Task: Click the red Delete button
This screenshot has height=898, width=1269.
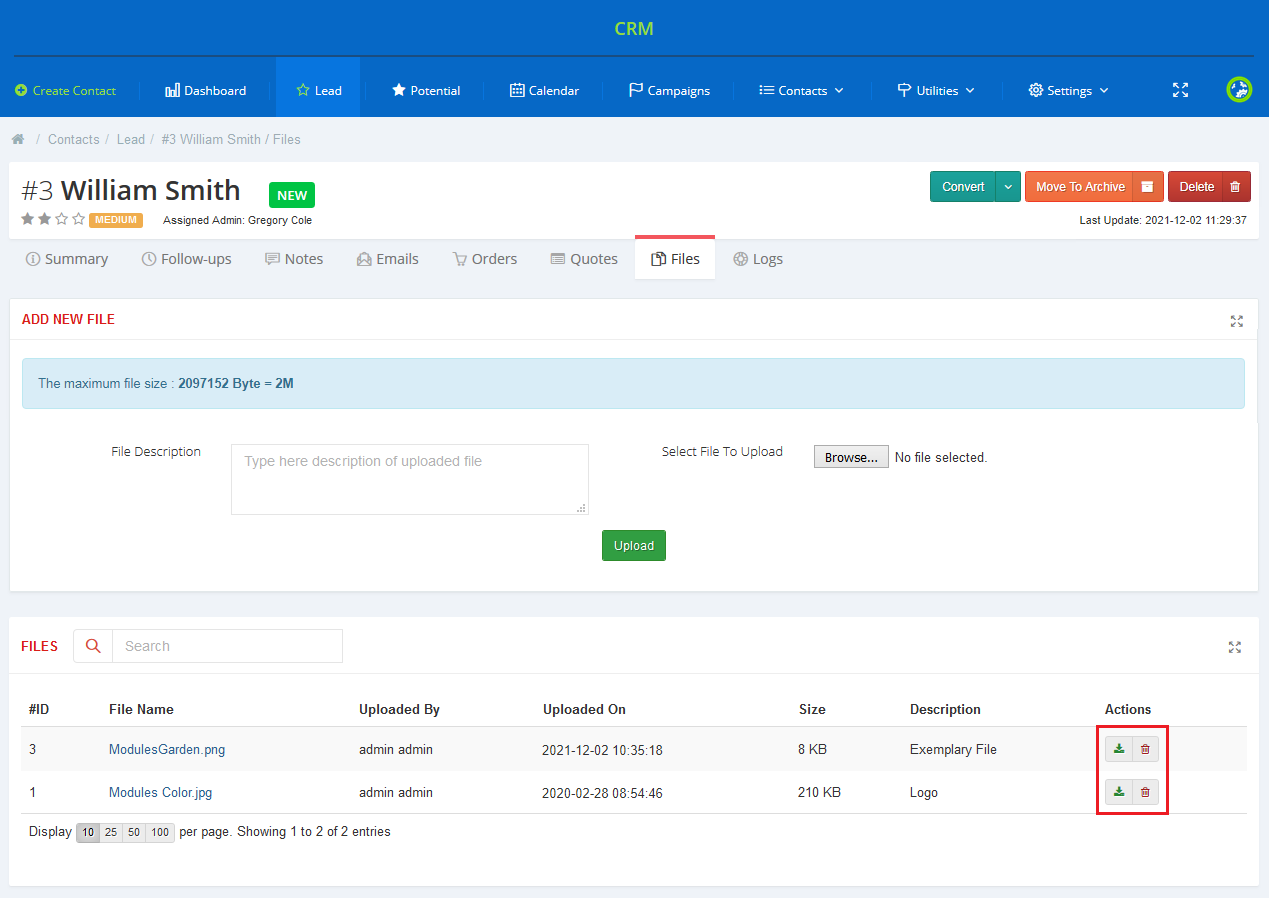Action: click(x=1196, y=187)
